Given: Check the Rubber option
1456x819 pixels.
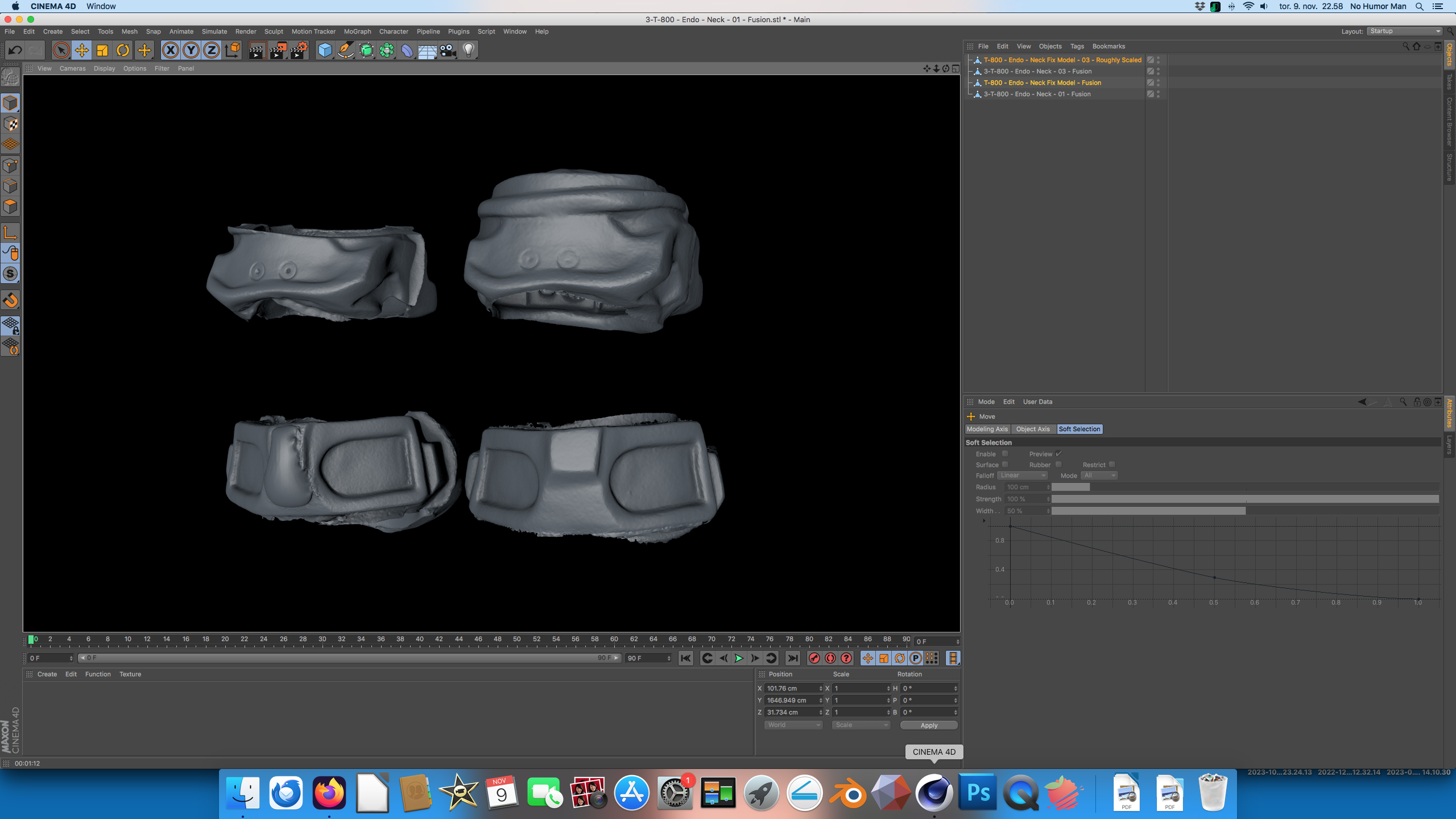Looking at the screenshot, I should [1058, 465].
